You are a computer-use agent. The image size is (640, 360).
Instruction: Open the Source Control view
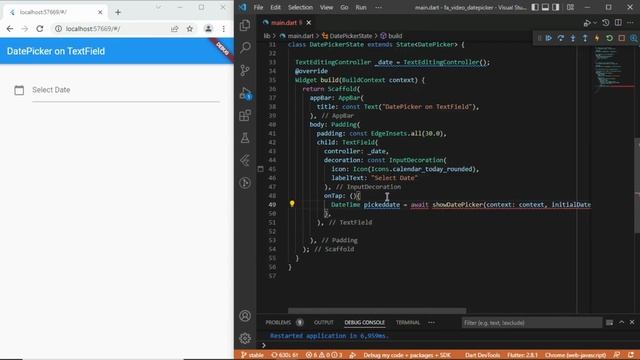point(245,70)
